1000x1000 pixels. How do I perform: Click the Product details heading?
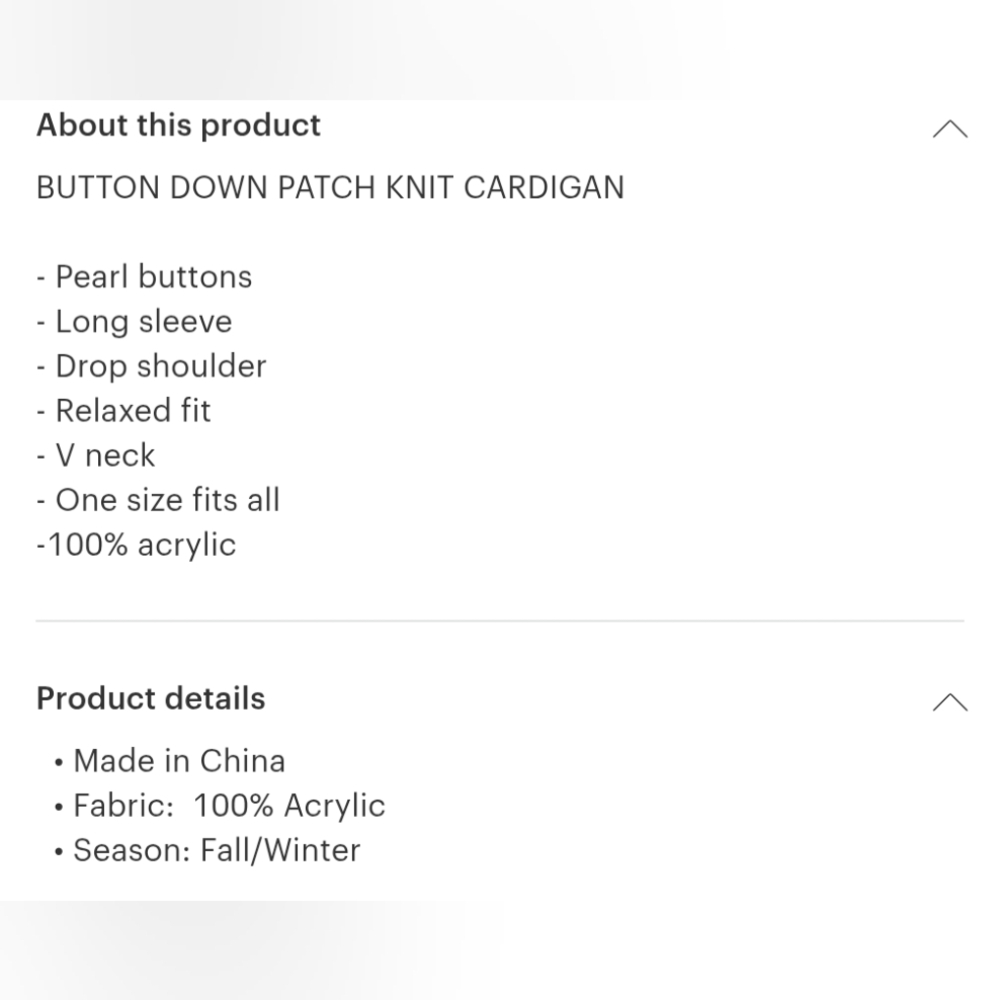[151, 698]
